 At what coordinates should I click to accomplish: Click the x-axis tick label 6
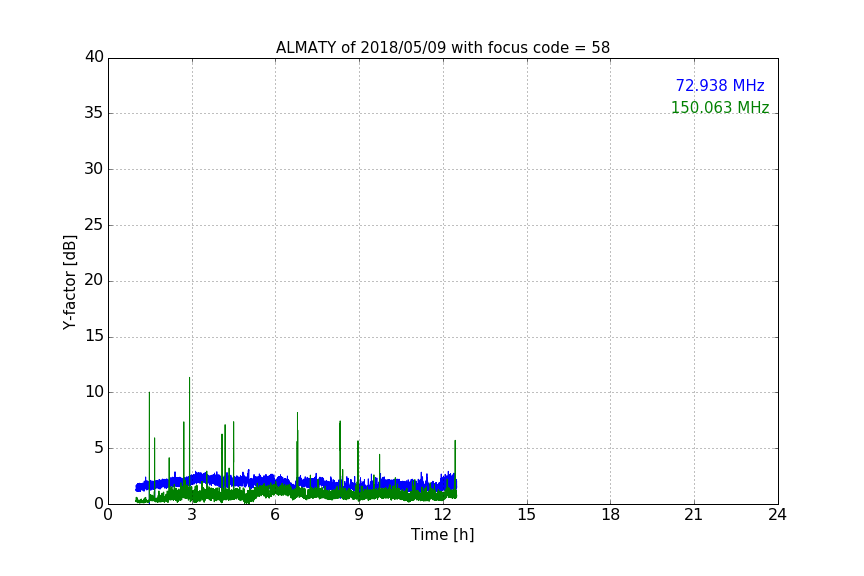(275, 515)
